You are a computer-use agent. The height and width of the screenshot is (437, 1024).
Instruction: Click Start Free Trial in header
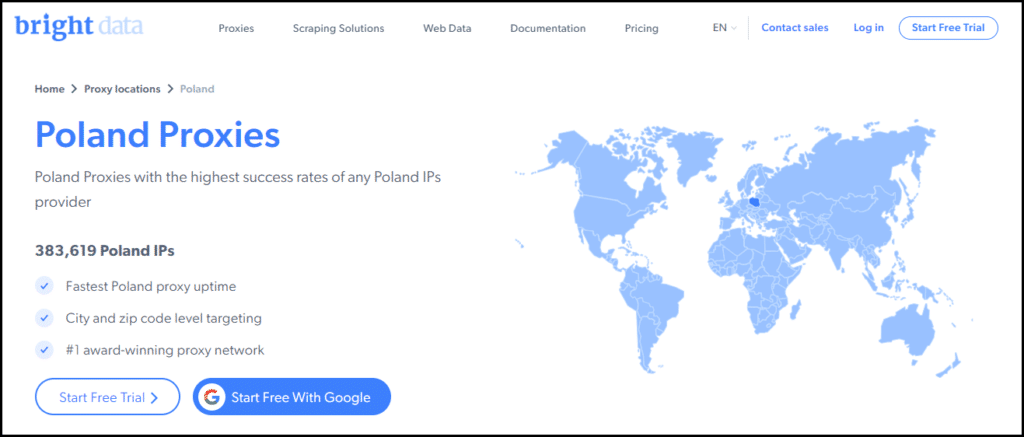point(948,27)
